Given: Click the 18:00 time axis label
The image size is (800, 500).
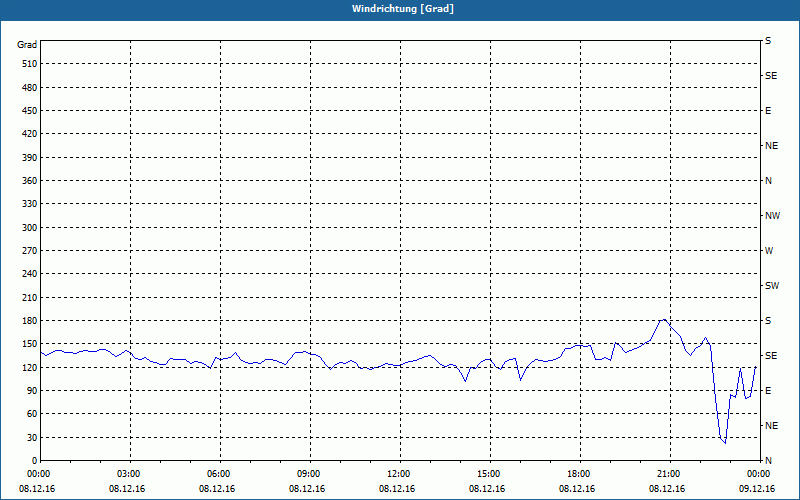Looking at the screenshot, I should point(578,474).
